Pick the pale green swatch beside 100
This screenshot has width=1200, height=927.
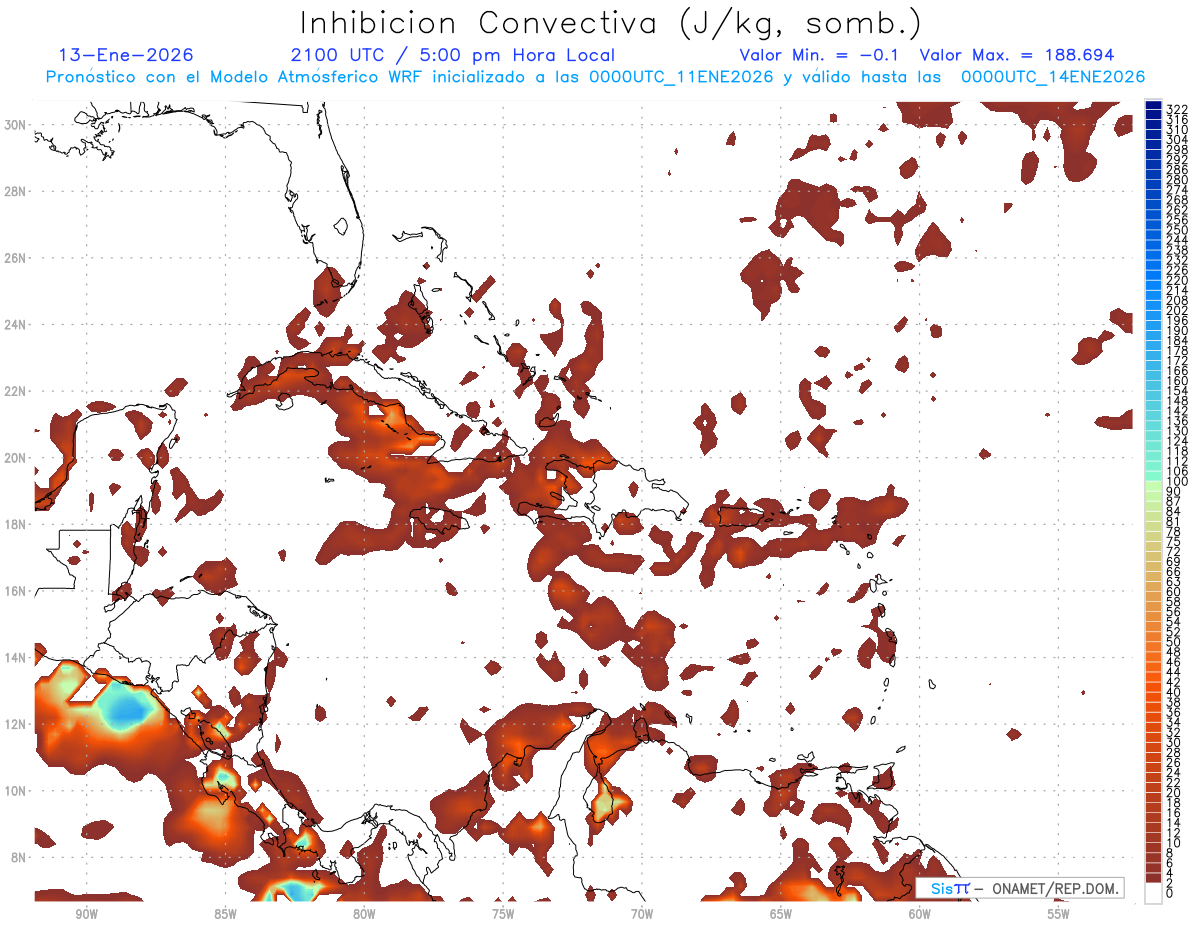coord(1154,487)
